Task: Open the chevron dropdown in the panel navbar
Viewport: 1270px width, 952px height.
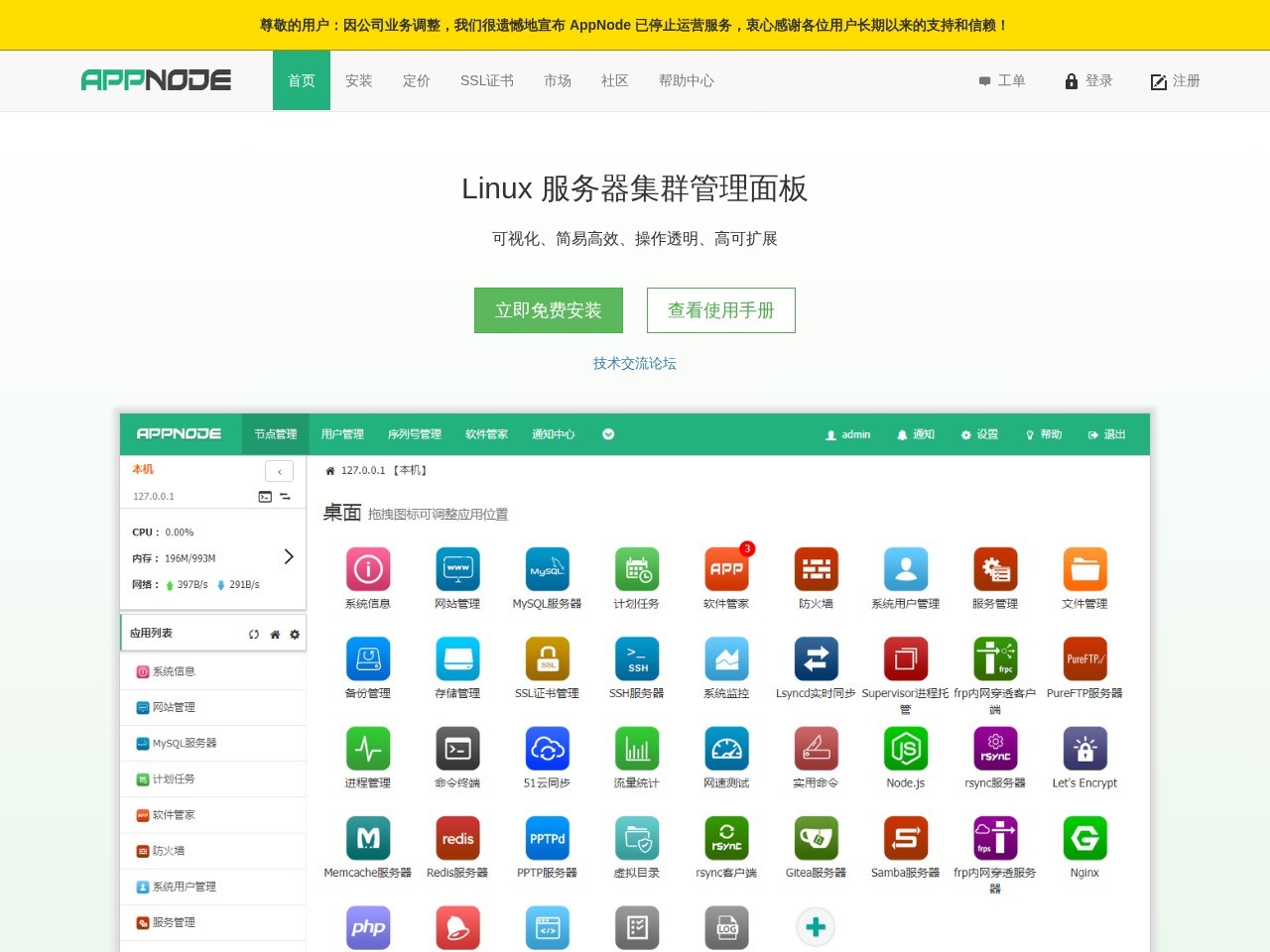Action: [x=607, y=434]
